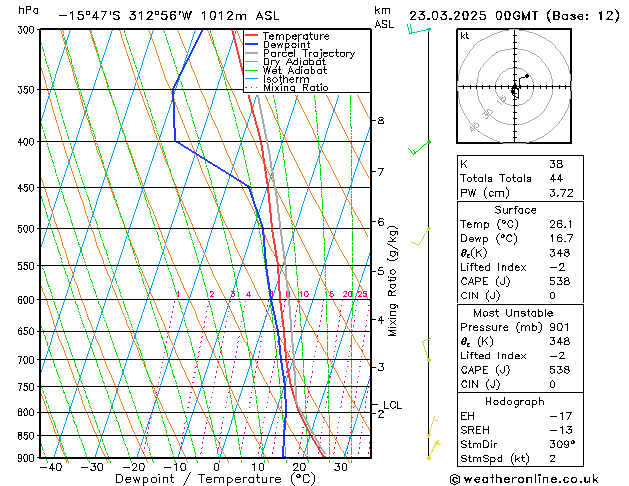The width and height of the screenshot is (629, 486).
Task: Click the '850' pressure level label
Action: click(x=28, y=436)
